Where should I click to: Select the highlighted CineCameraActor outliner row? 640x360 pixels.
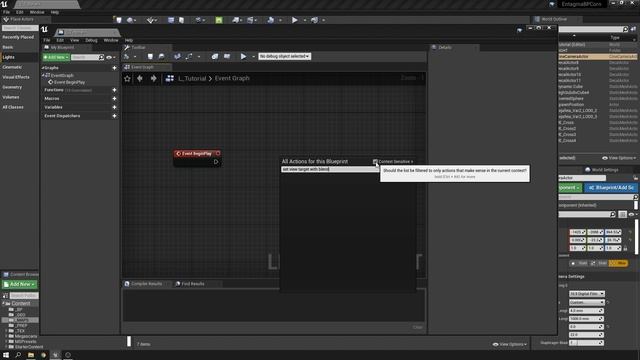pos(598,57)
